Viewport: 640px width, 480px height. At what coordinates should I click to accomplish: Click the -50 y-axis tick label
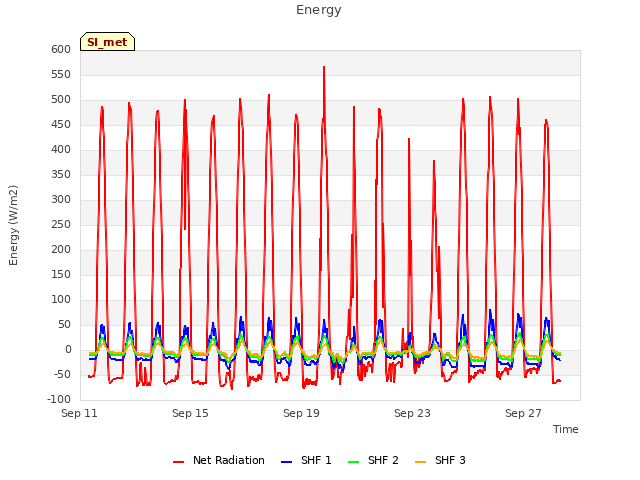pos(63,375)
